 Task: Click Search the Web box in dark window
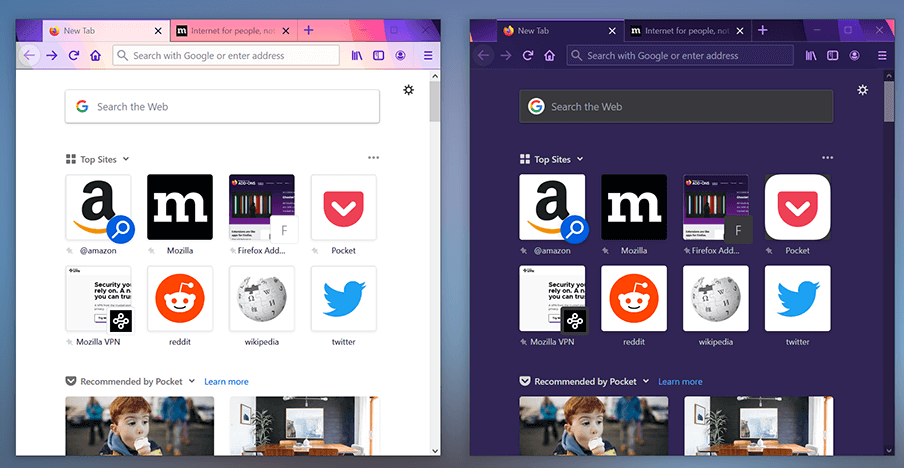click(676, 107)
